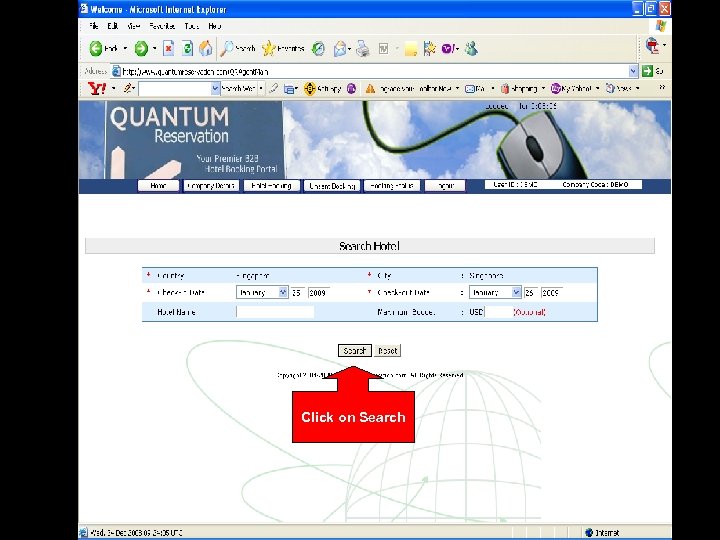Open the Yahoo search box dropdown

(x=215, y=89)
